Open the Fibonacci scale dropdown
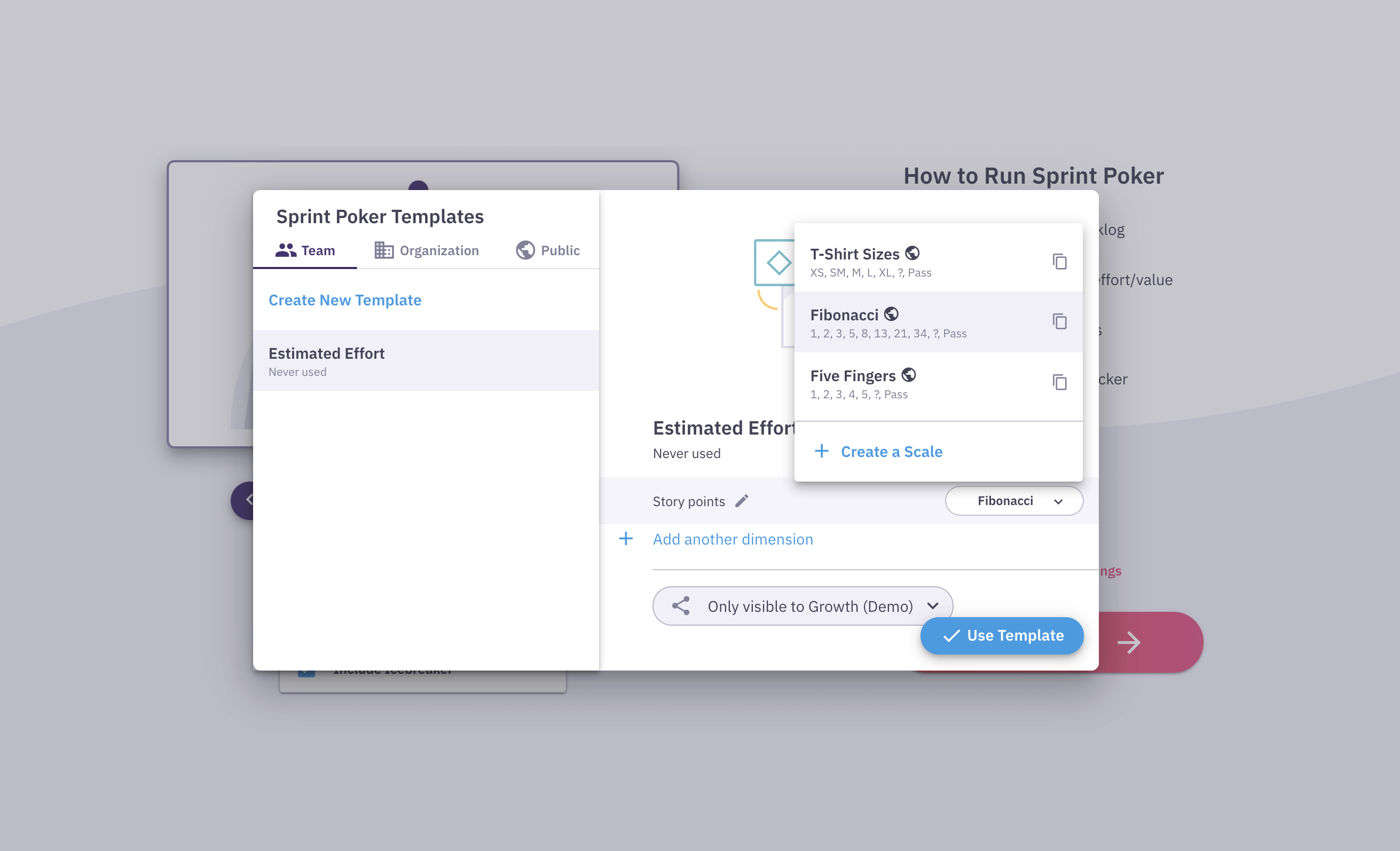 coord(1013,501)
